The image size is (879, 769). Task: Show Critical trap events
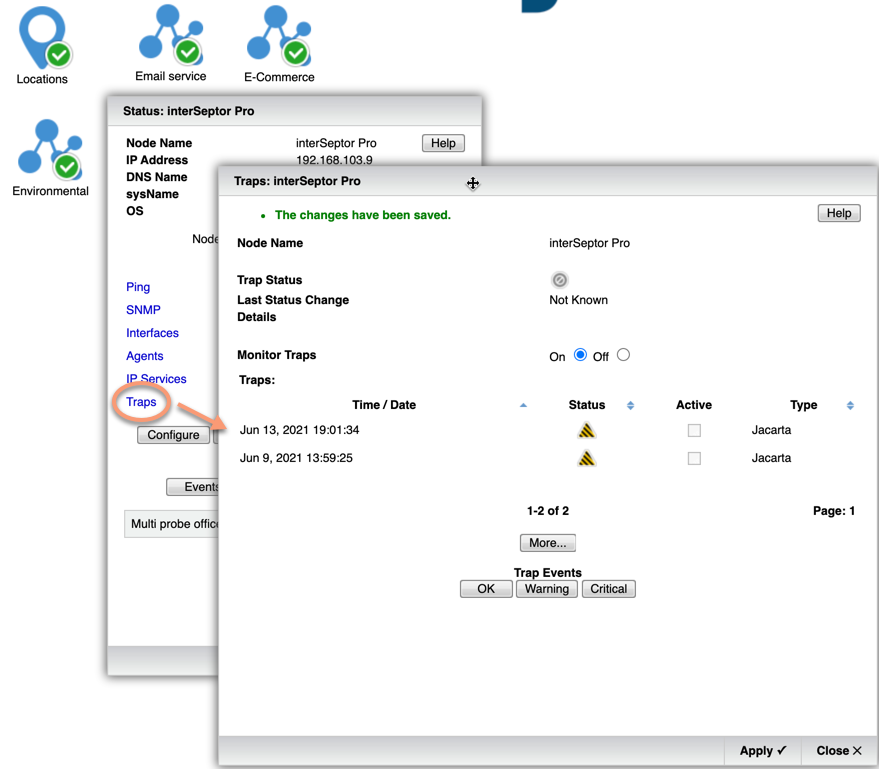pyautogui.click(x=608, y=589)
